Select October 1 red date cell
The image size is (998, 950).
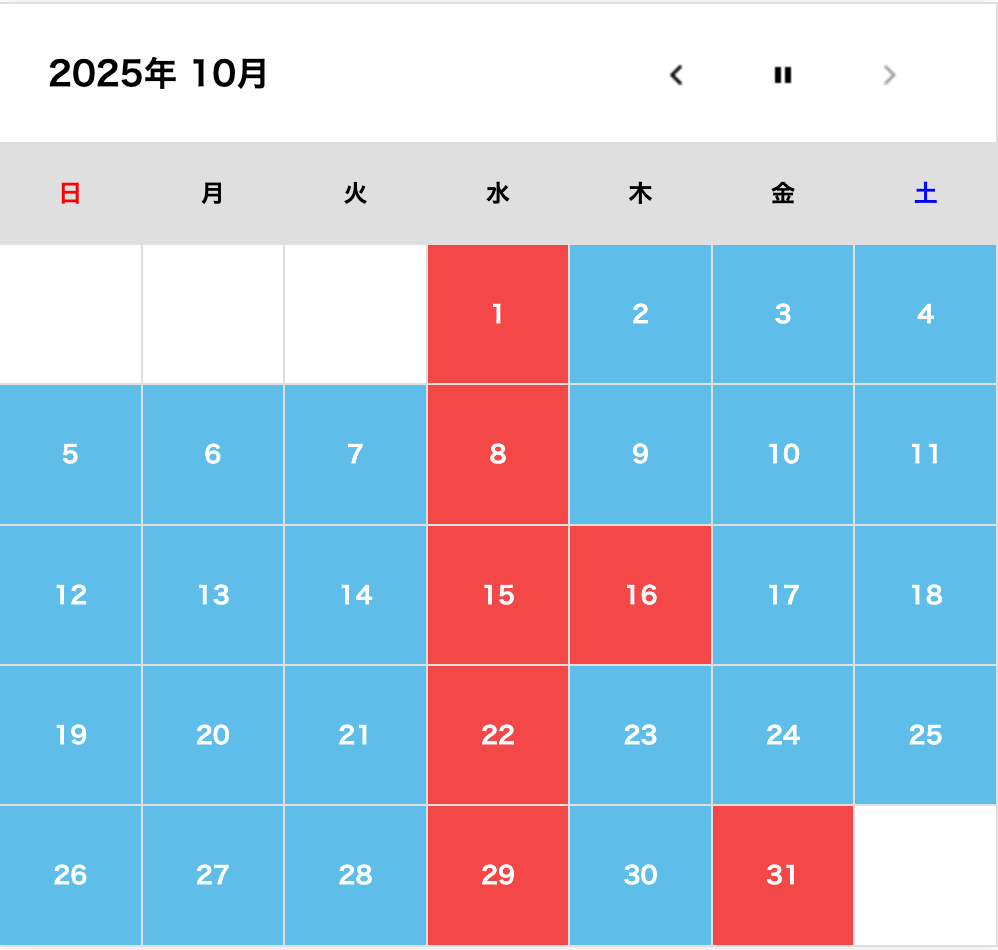(x=498, y=314)
